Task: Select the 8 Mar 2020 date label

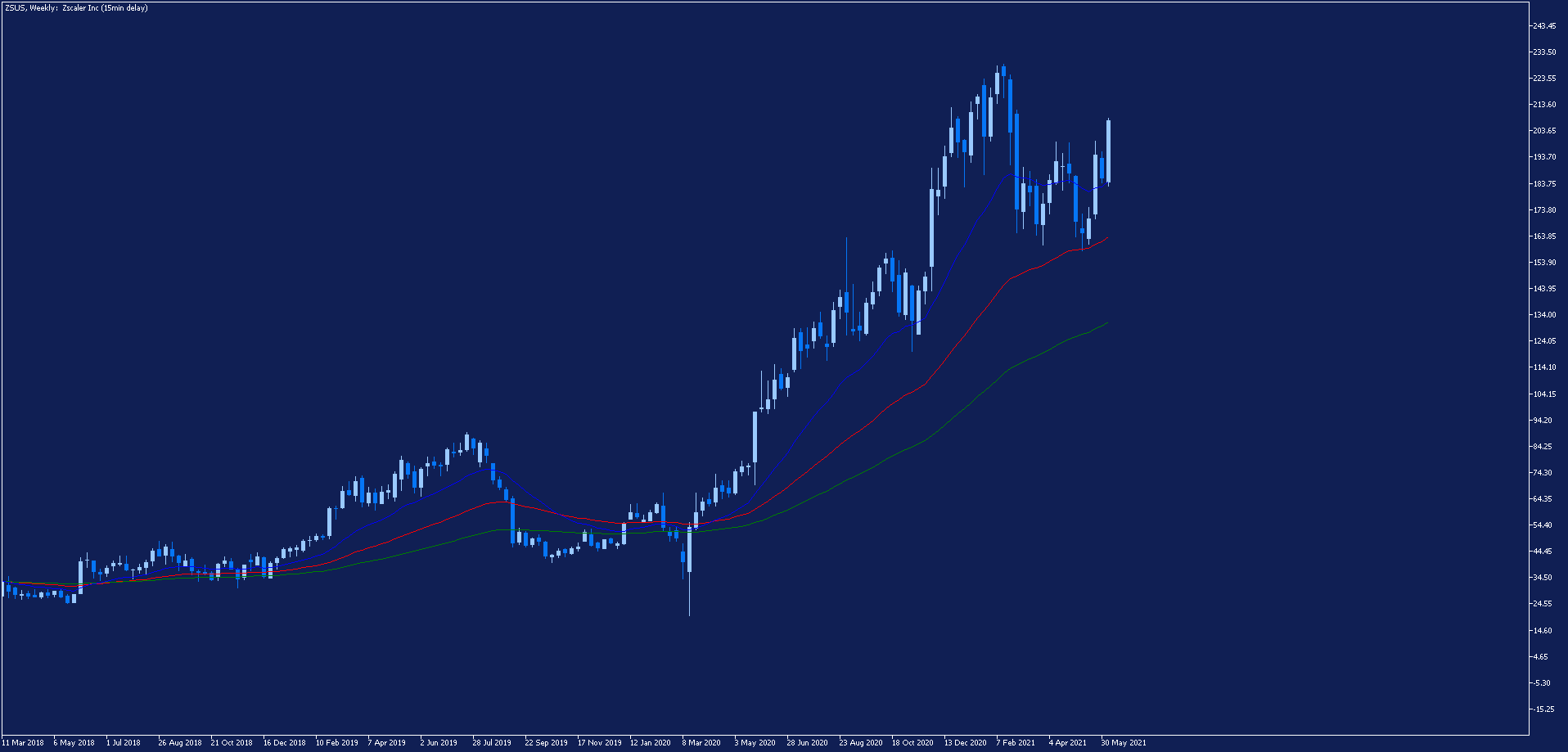Action: (x=701, y=743)
